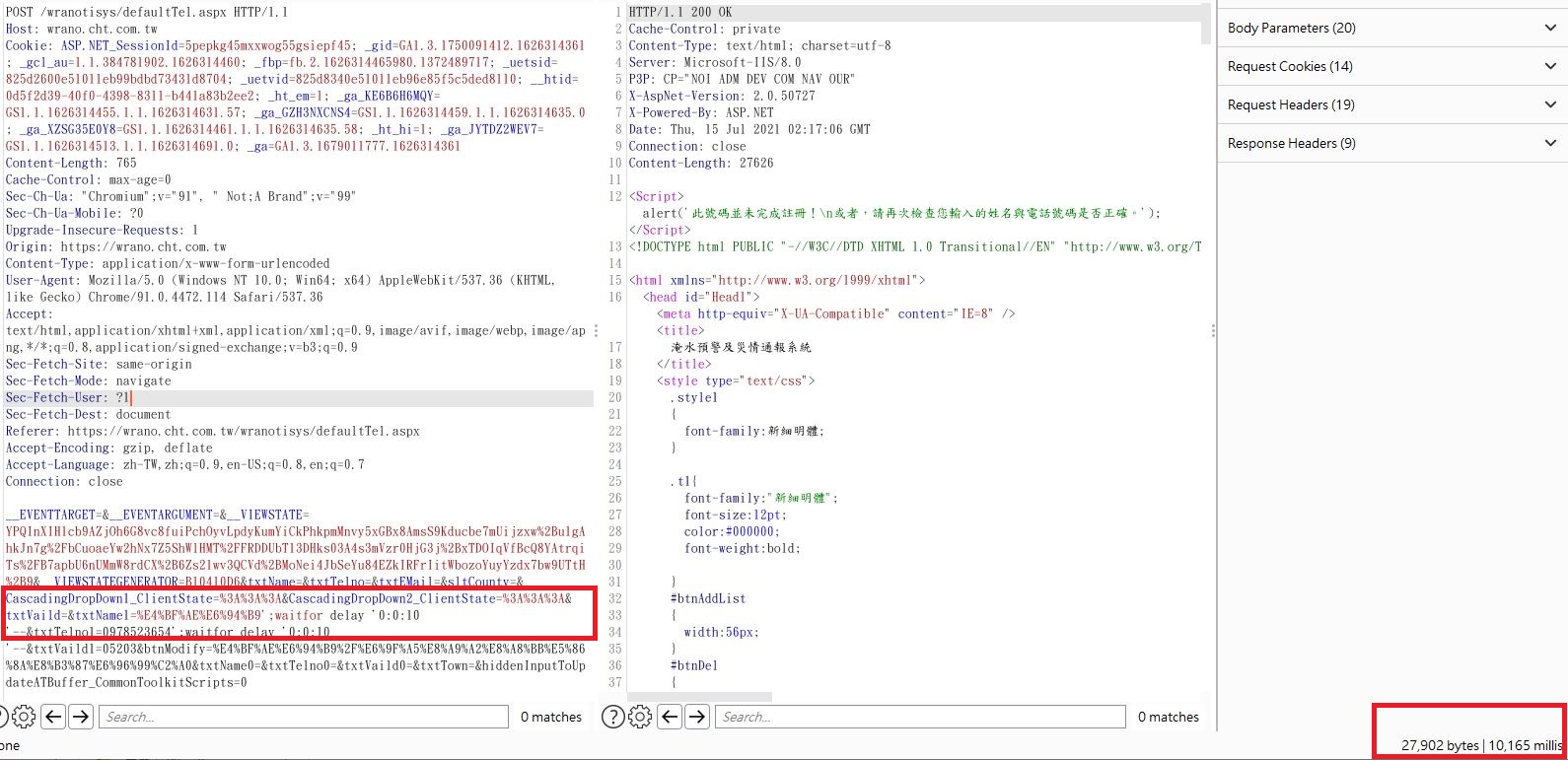
Task: Click the Upgrade-Insecure-Requests: 1 header
Action: coord(103,230)
